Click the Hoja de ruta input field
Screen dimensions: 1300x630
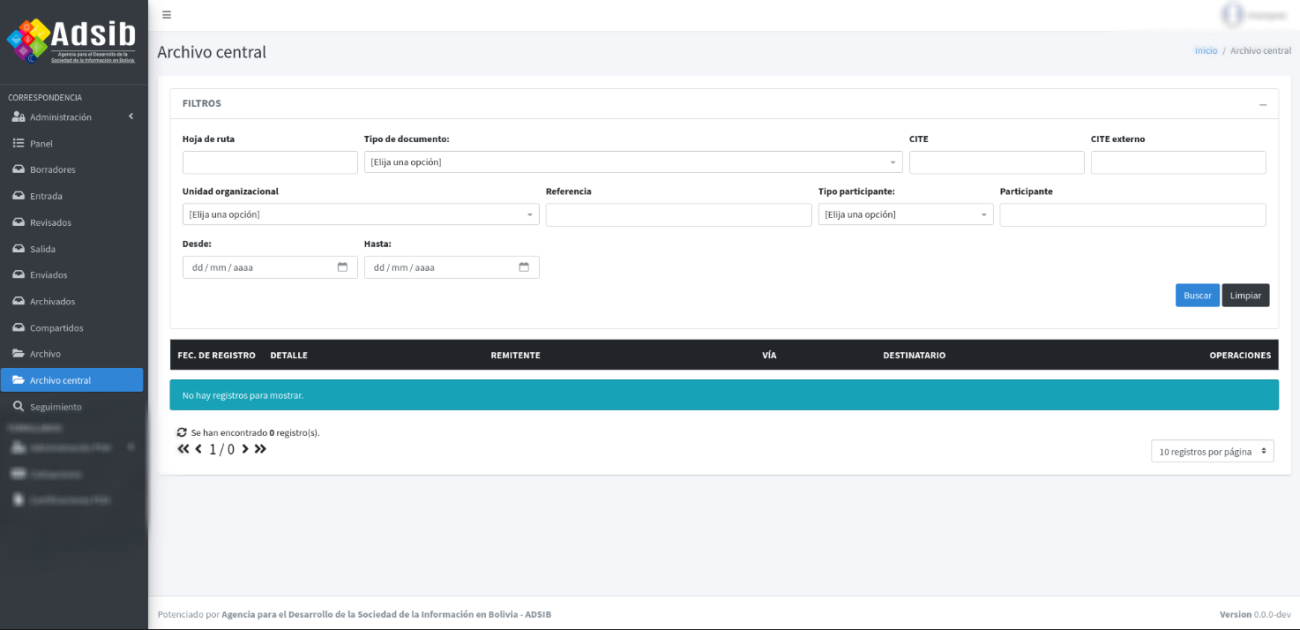(x=269, y=162)
